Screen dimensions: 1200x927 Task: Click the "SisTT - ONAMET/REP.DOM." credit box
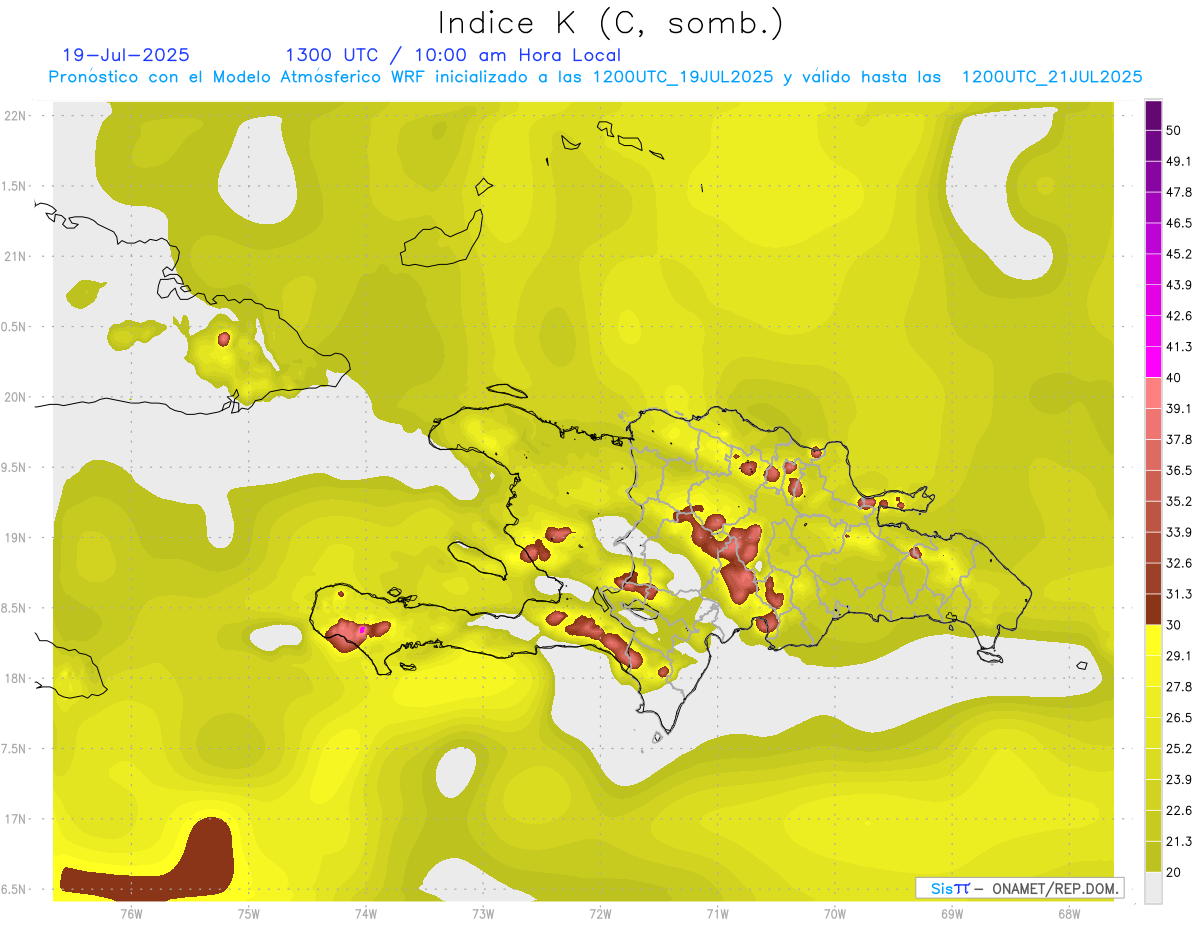coord(1019,888)
